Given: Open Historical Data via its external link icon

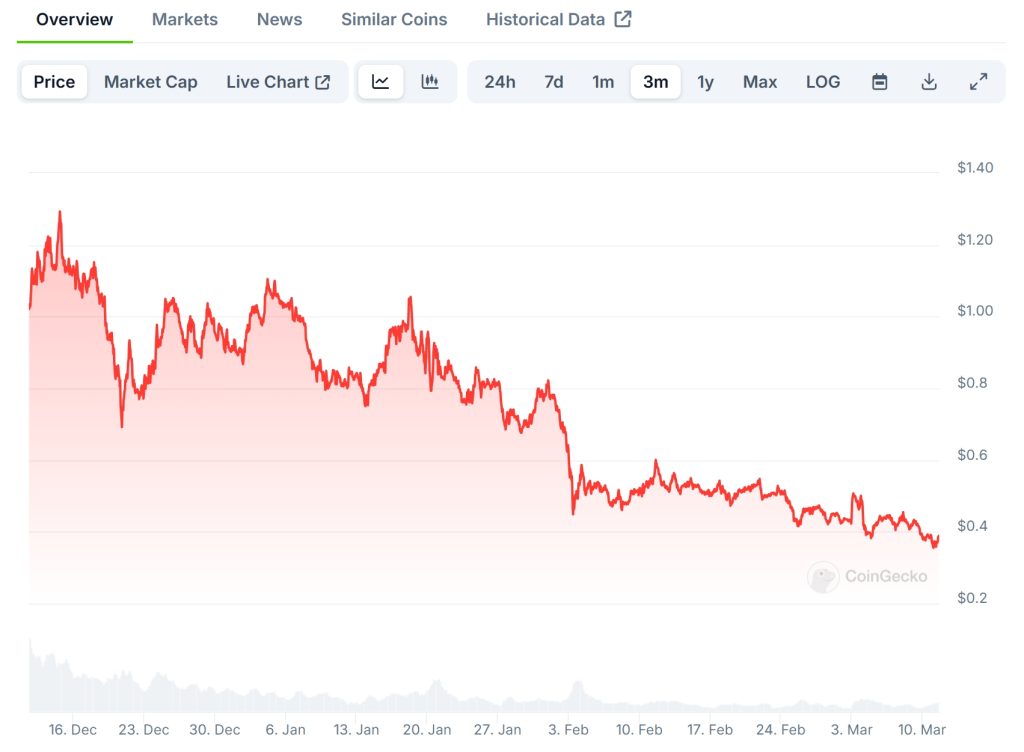Looking at the screenshot, I should tap(622, 17).
